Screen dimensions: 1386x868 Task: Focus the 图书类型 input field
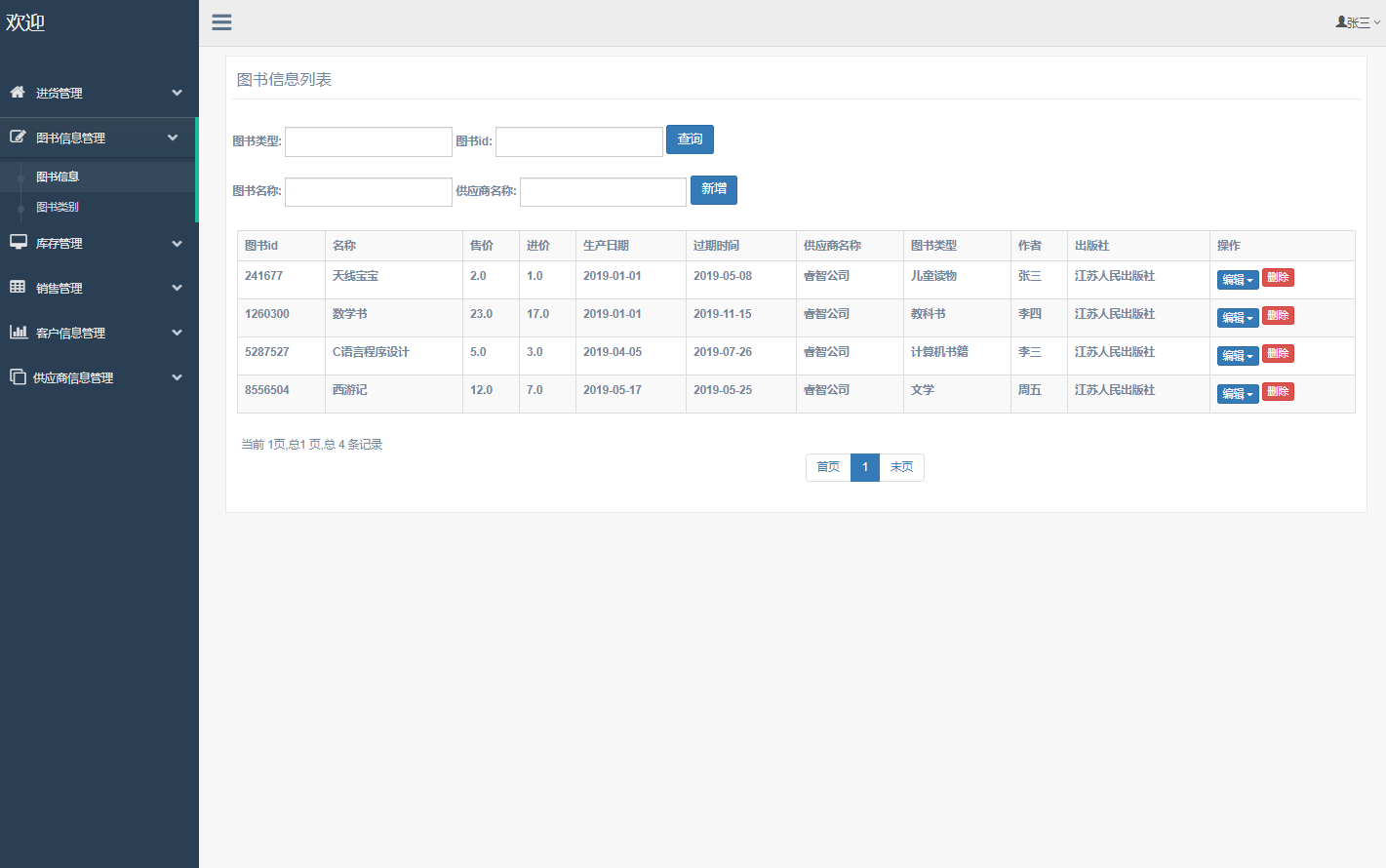(x=368, y=141)
